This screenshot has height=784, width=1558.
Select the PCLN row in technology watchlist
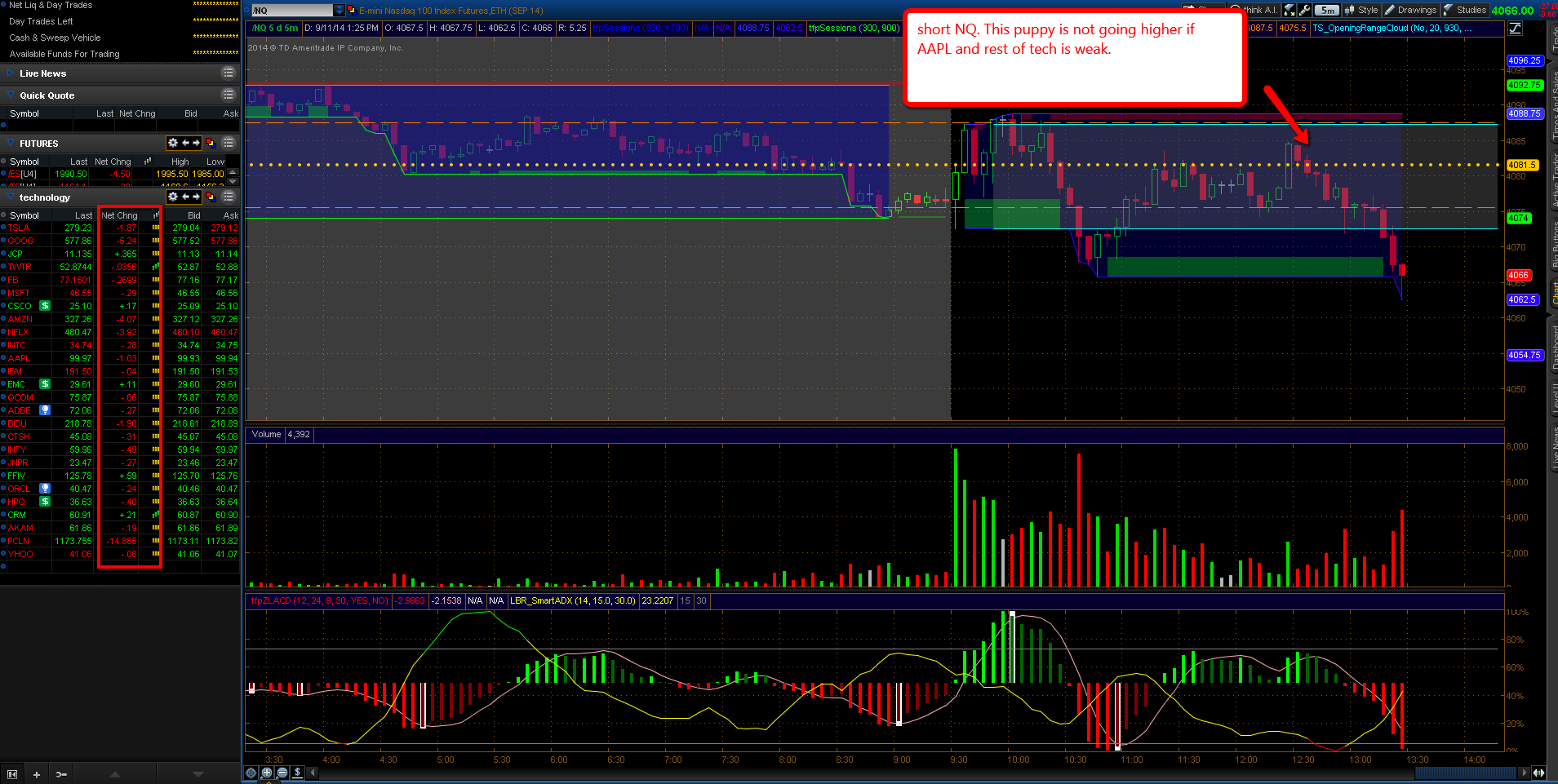click(120, 541)
